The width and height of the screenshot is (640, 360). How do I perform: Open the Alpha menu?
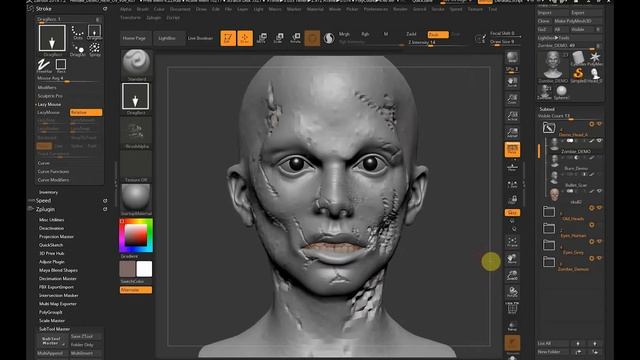point(126,9)
